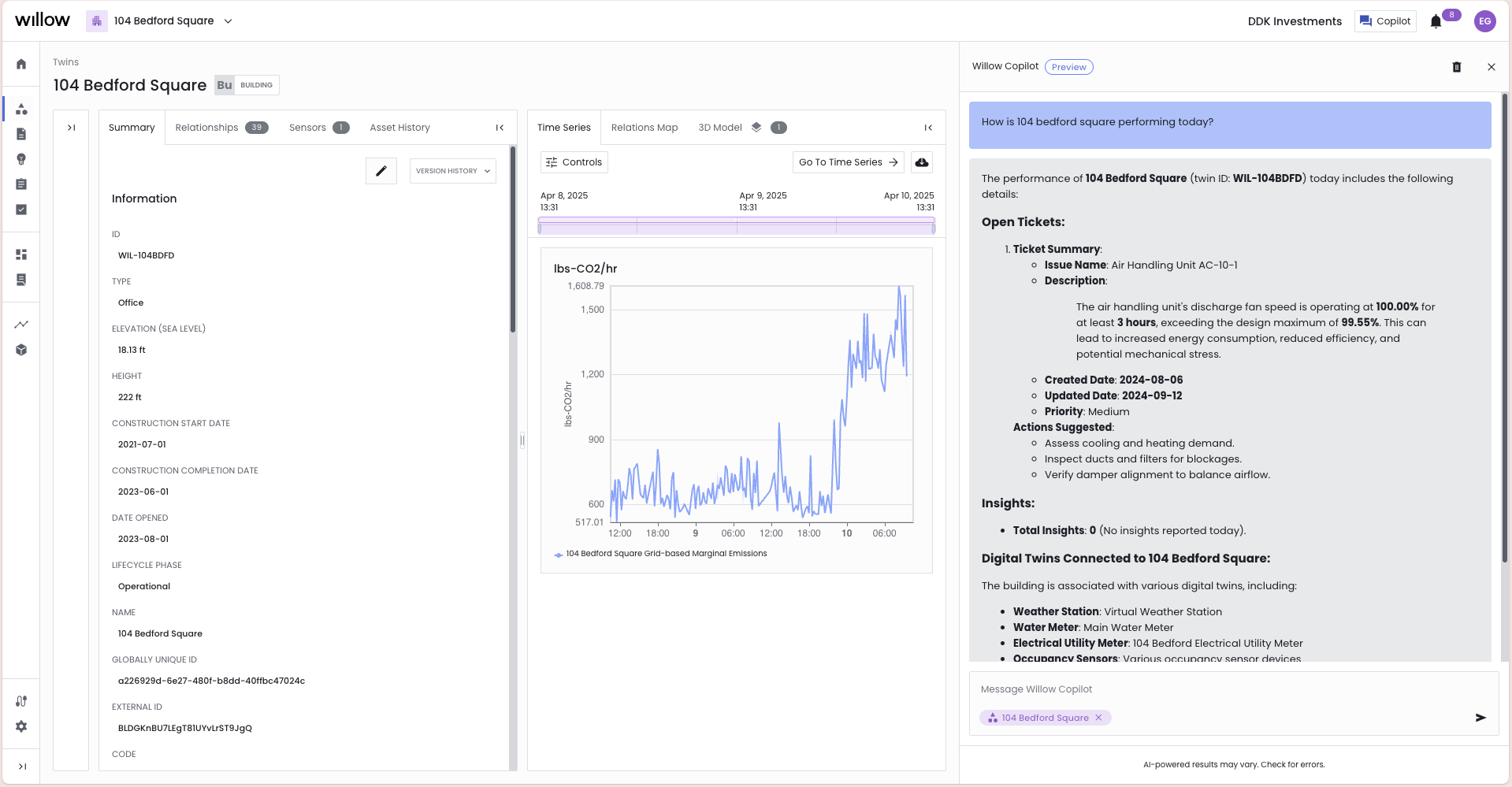The image size is (1512, 787).
Task: Collapse the Summary information panel
Action: [x=500, y=128]
